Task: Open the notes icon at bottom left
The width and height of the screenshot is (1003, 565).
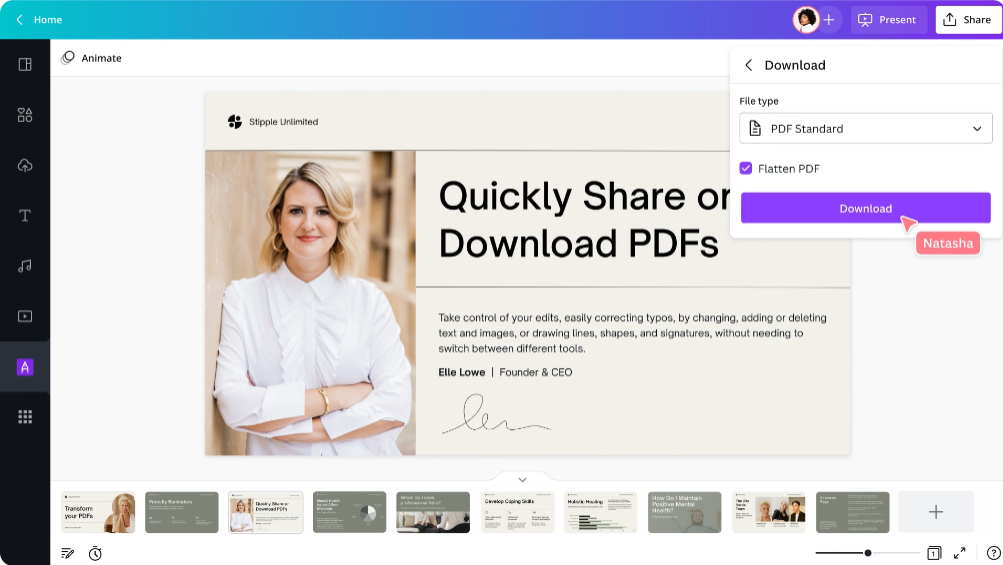Action: click(x=68, y=553)
